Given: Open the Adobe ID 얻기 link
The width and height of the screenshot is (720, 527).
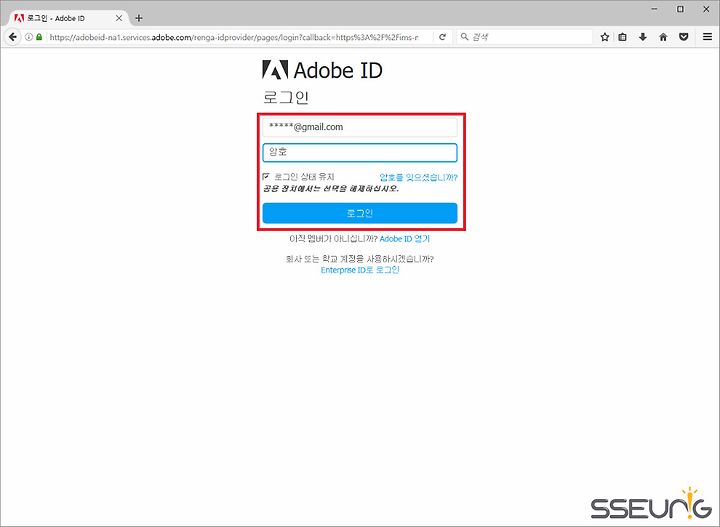Looking at the screenshot, I should (405, 239).
